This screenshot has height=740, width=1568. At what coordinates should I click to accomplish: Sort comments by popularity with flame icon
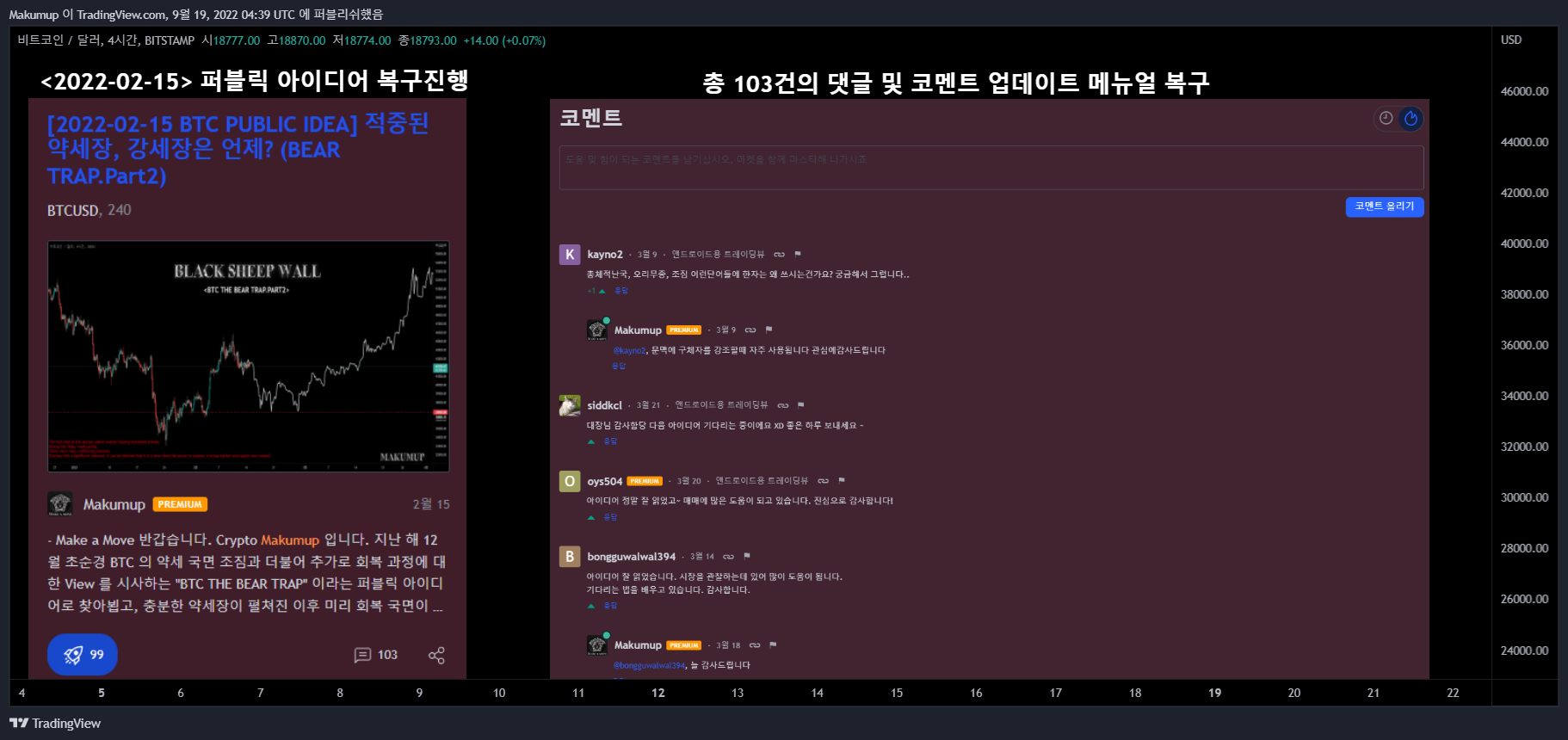tap(1411, 119)
